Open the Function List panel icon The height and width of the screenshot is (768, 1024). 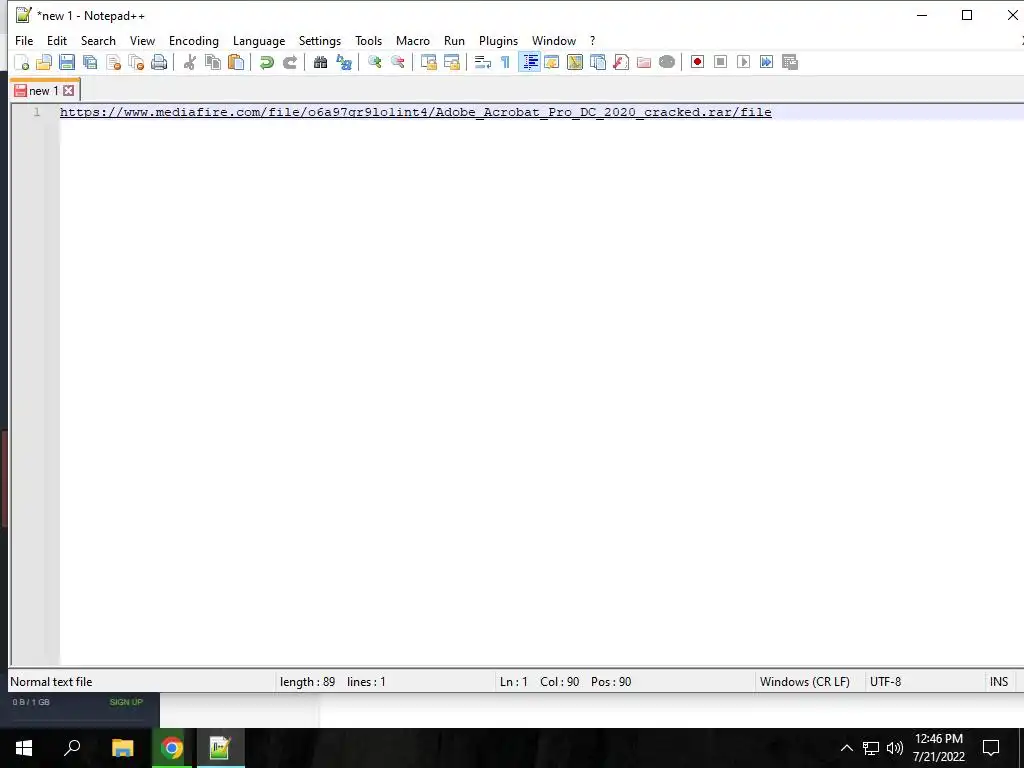621,62
